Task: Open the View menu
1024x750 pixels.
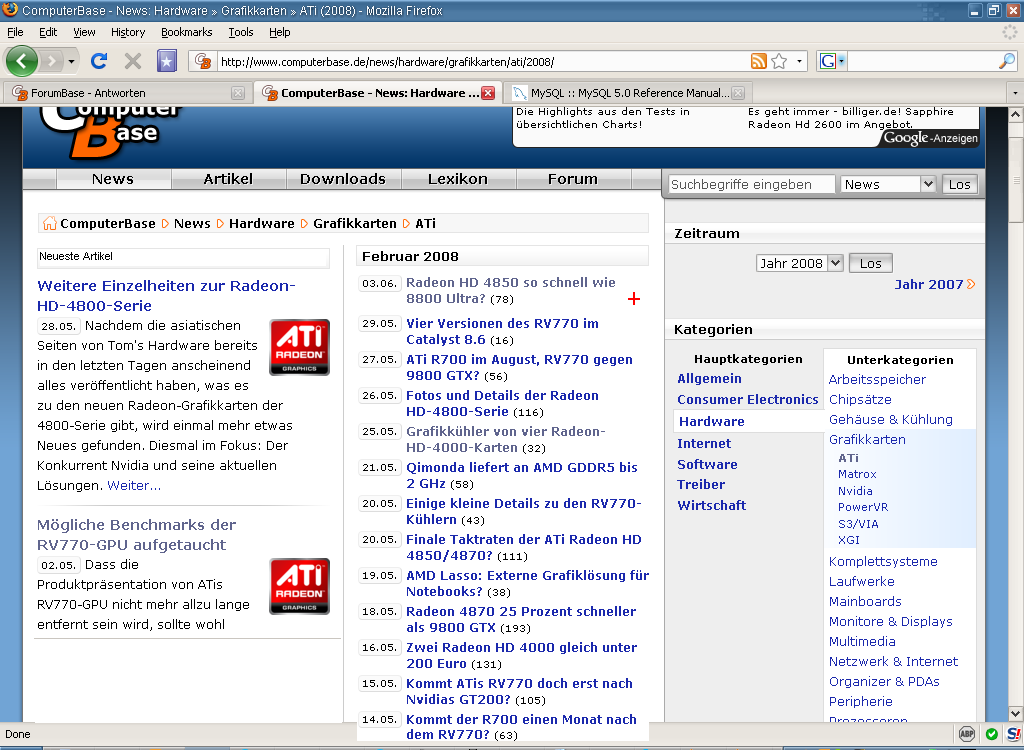Action: pyautogui.click(x=84, y=32)
